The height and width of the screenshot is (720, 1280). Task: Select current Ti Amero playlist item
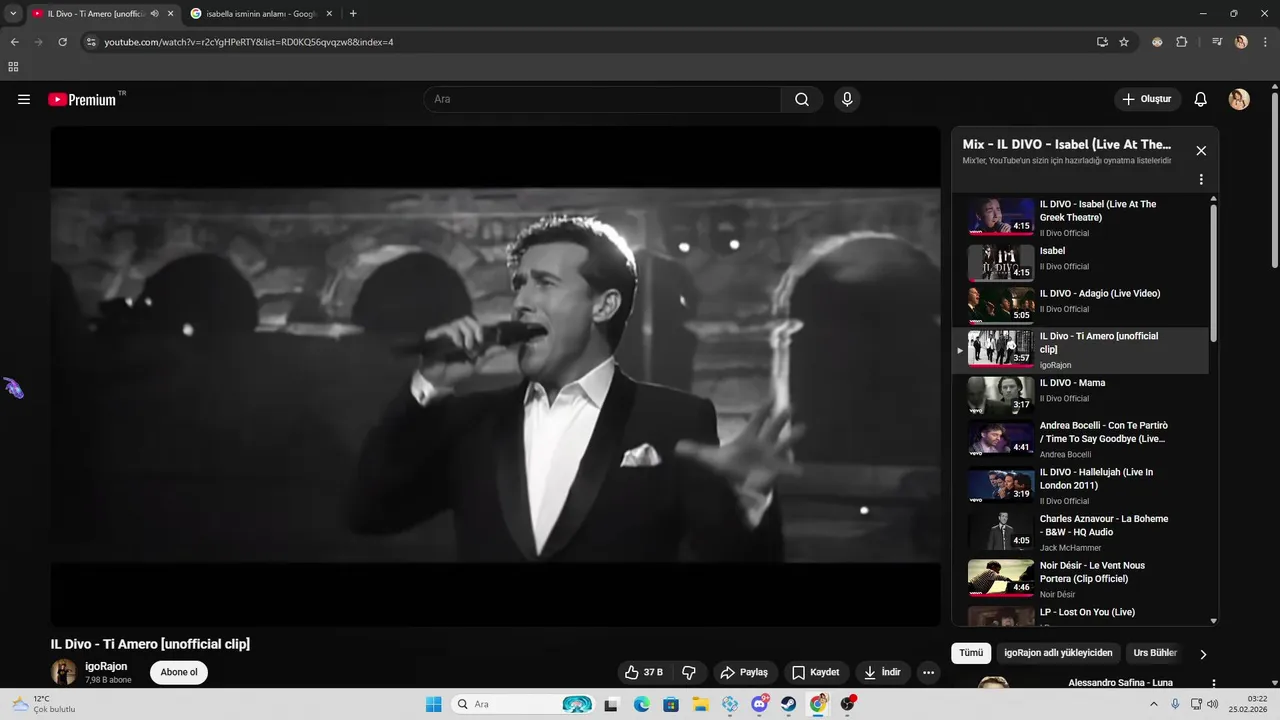(x=1080, y=350)
